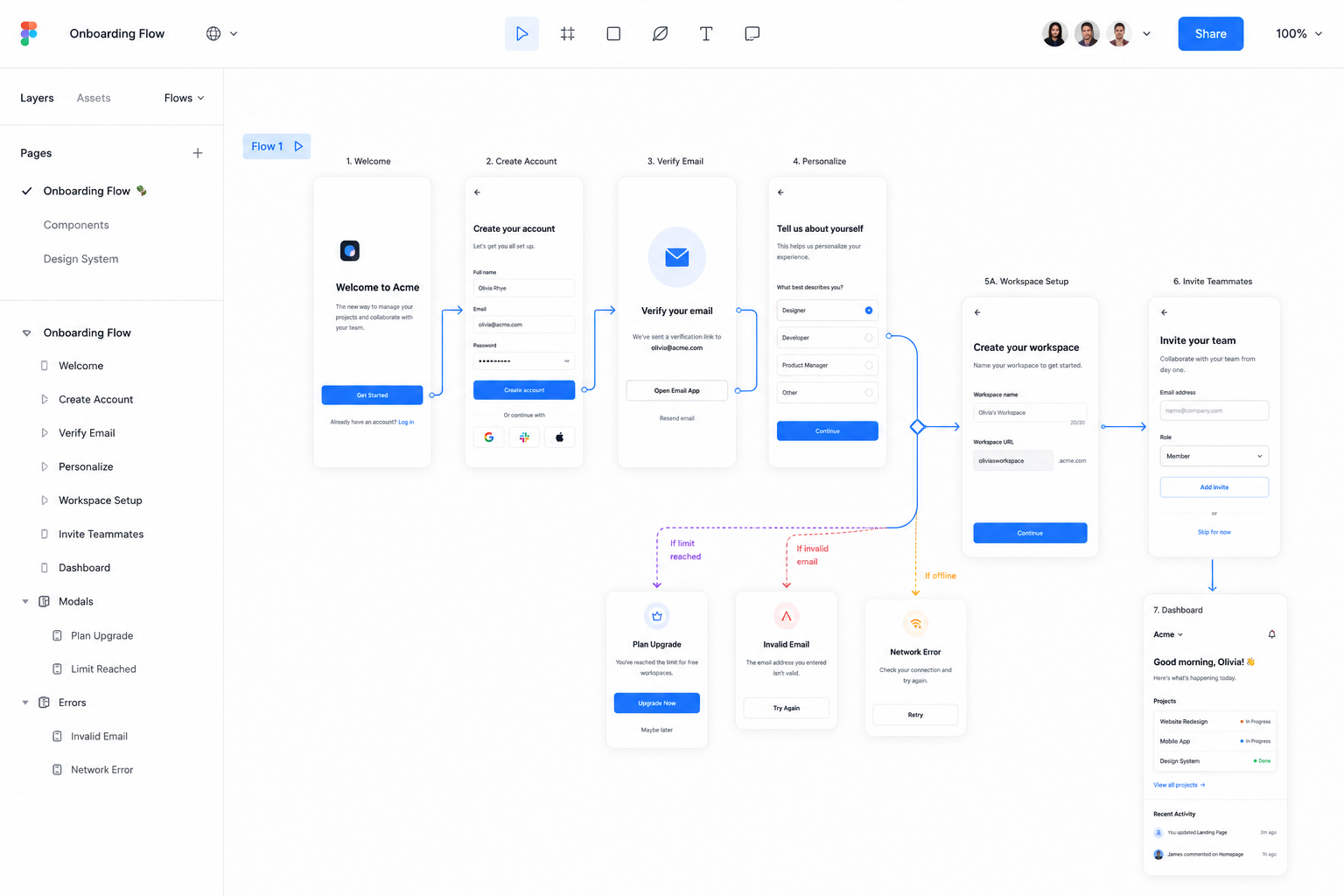Viewport: 1344px width, 896px height.
Task: Click the warning icon in Invalid Email
Action: [787, 616]
